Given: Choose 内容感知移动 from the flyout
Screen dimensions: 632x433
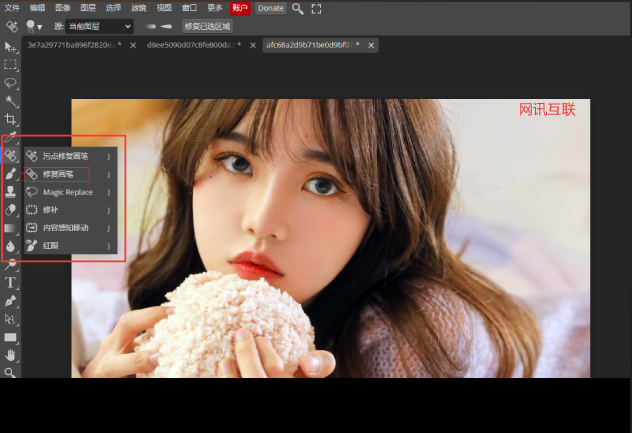Looking at the screenshot, I should coord(65,228).
